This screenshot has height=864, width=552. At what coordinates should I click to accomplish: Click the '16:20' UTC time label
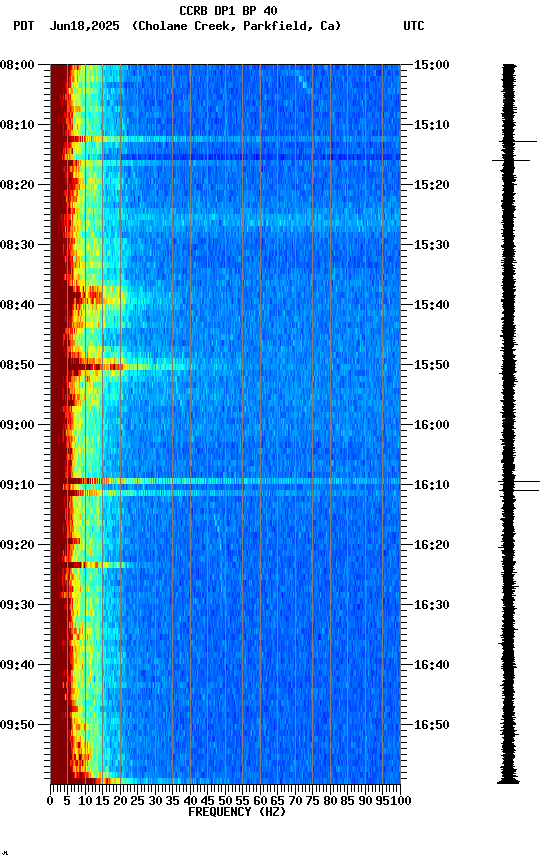pyautogui.click(x=431, y=545)
